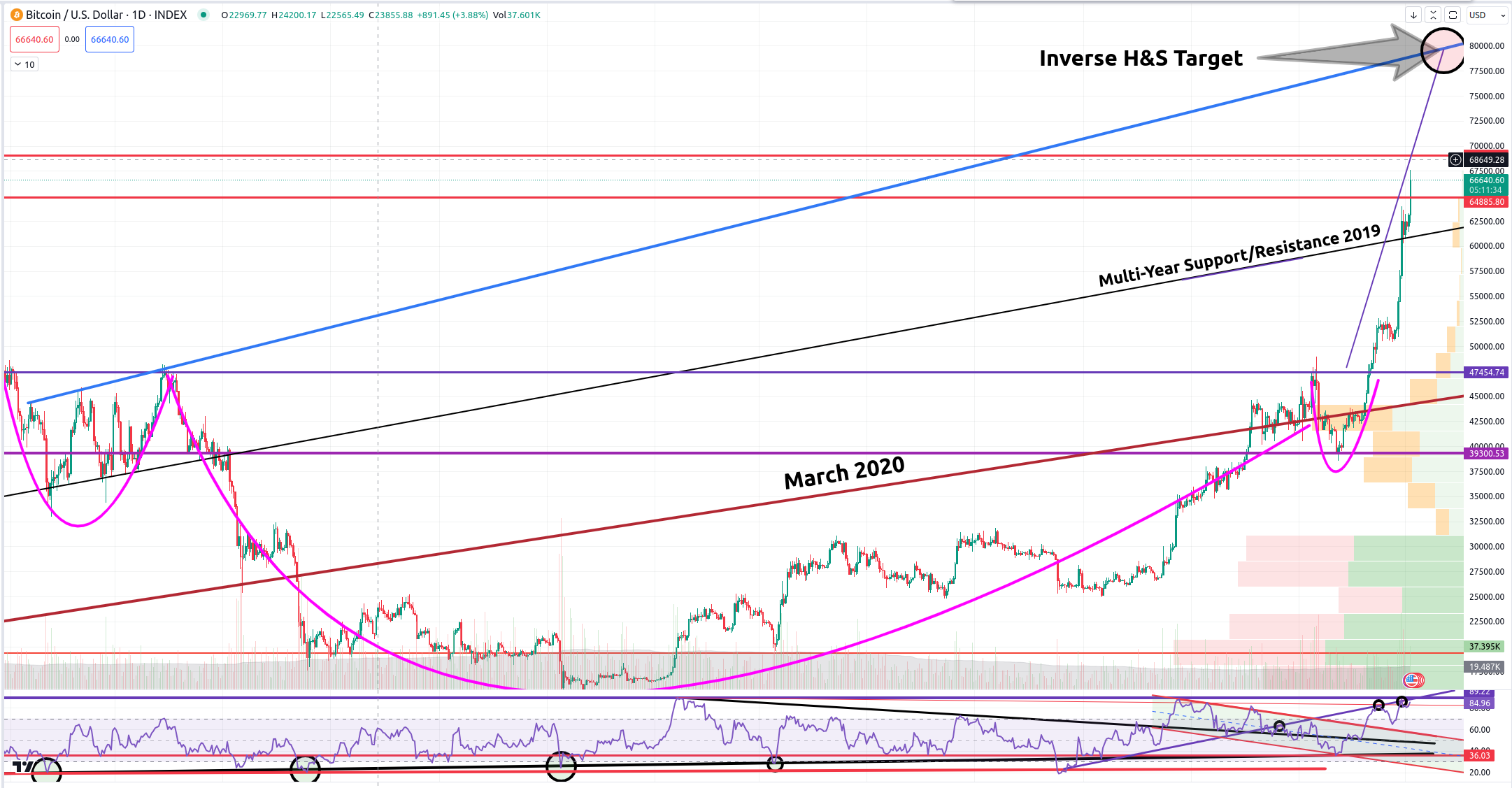Click the 47454.74 purple price label
The image size is (1512, 788).
point(1486,373)
